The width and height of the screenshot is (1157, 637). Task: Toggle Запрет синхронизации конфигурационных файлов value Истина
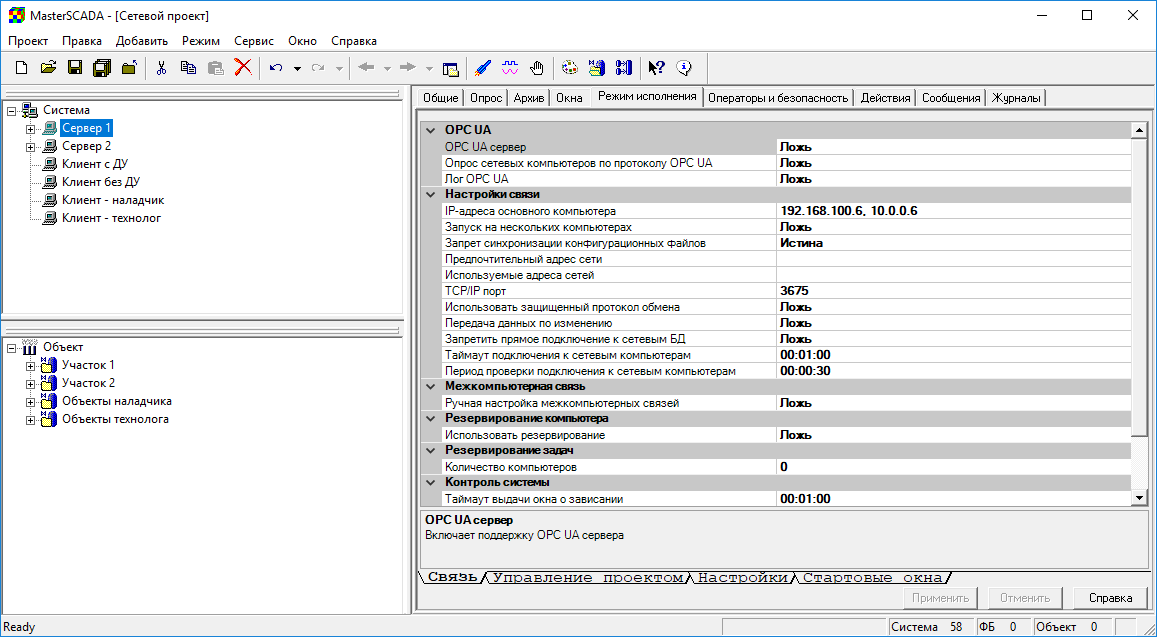953,243
